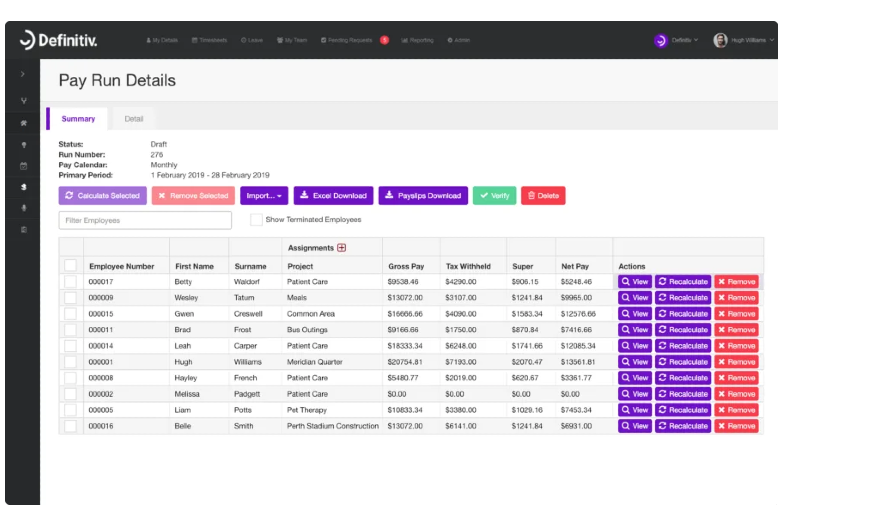Image resolution: width=876 pixels, height=525 pixels.
Task: Open the calendar icon in sidebar
Action: 23,166
